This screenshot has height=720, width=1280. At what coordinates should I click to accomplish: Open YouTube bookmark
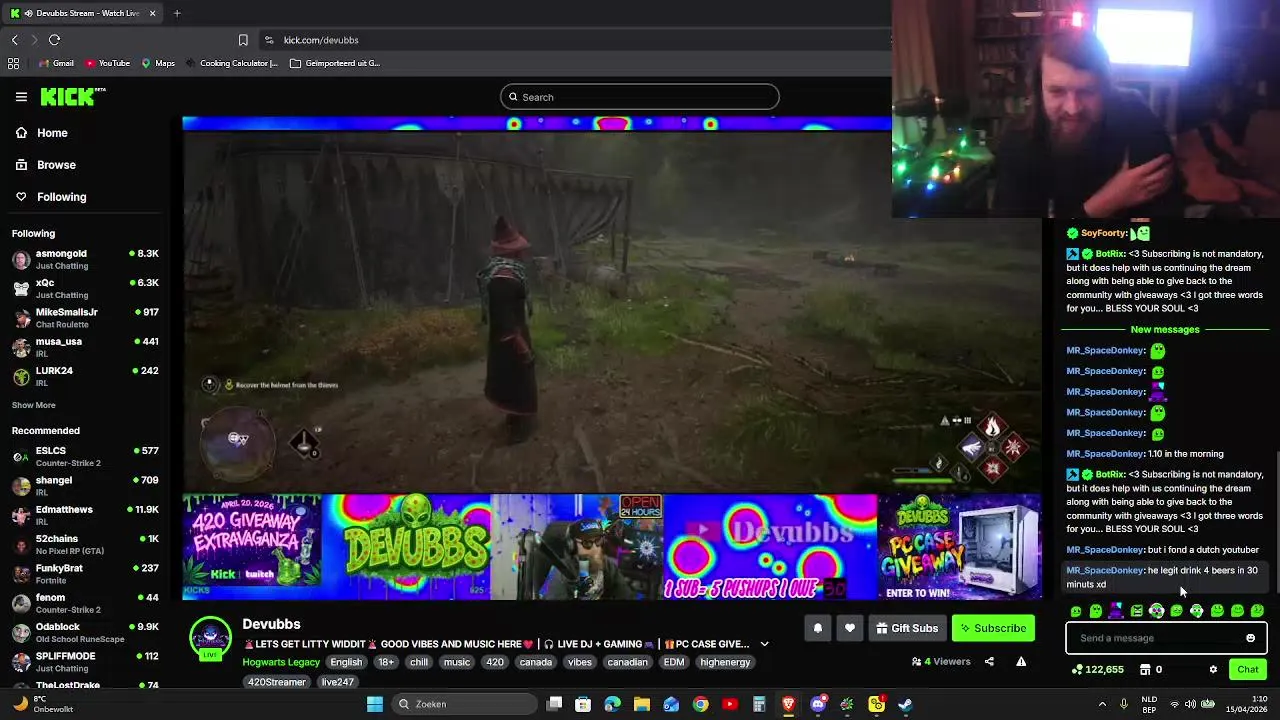coord(107,63)
